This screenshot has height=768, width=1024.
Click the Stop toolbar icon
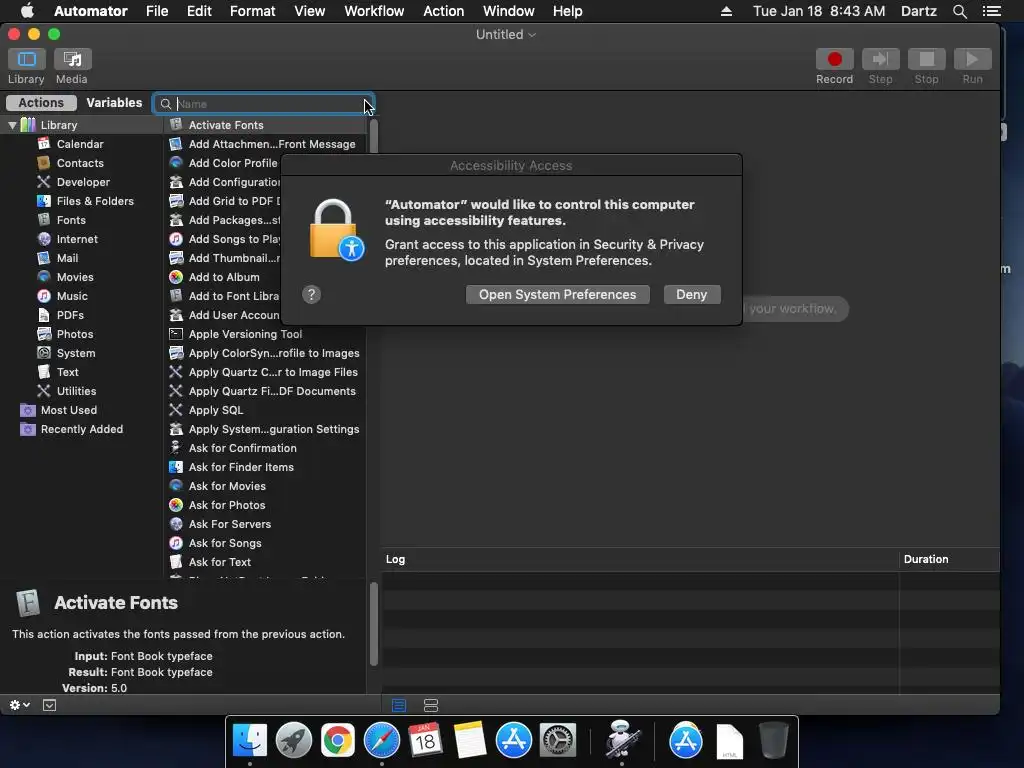[926, 59]
